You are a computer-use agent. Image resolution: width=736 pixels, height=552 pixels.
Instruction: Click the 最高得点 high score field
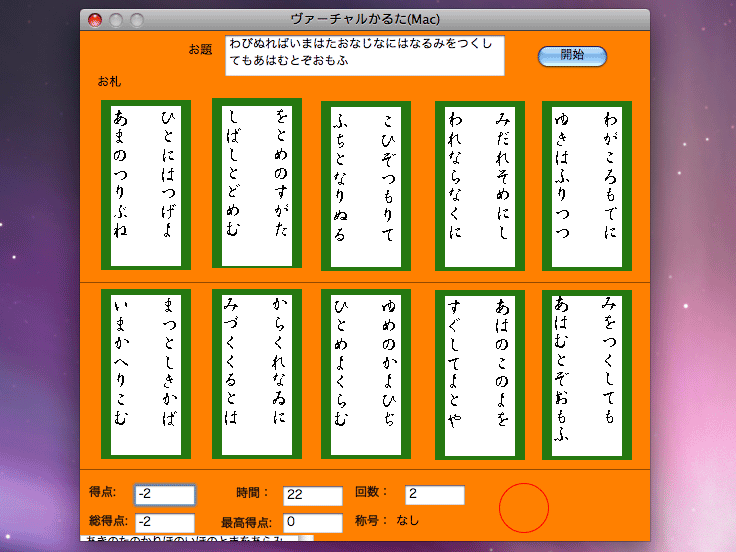coord(313,523)
